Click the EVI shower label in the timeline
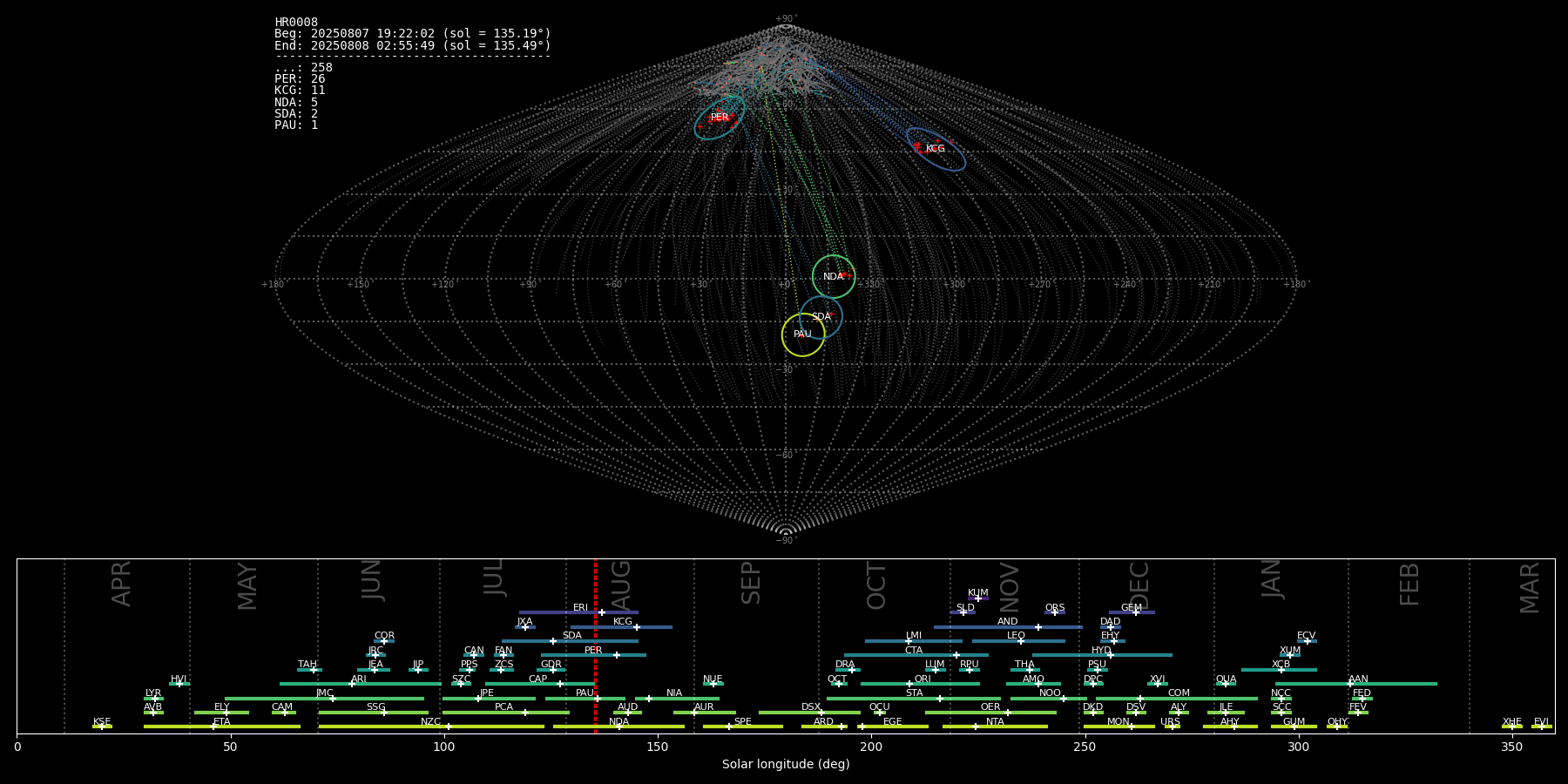 click(1541, 722)
